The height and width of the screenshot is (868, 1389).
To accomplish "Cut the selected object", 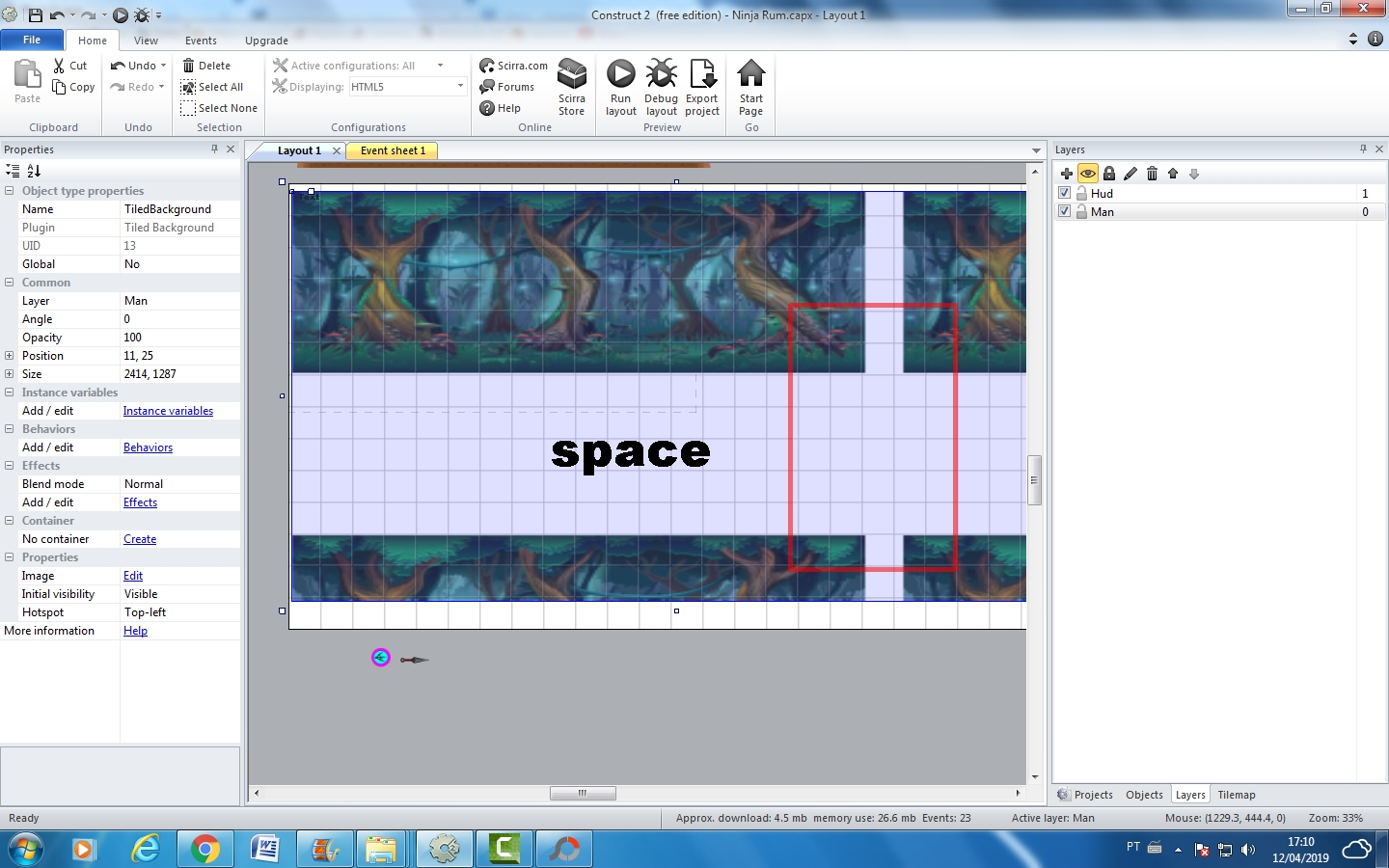I will (x=70, y=66).
